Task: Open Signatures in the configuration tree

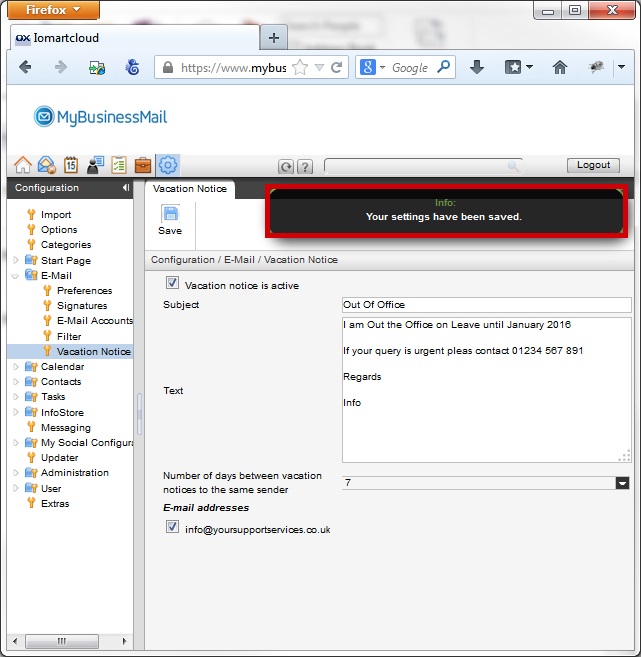Action: pos(81,306)
